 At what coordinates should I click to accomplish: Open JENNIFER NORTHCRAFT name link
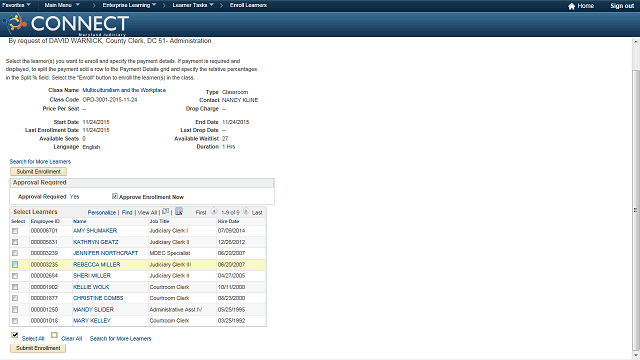coord(105,253)
